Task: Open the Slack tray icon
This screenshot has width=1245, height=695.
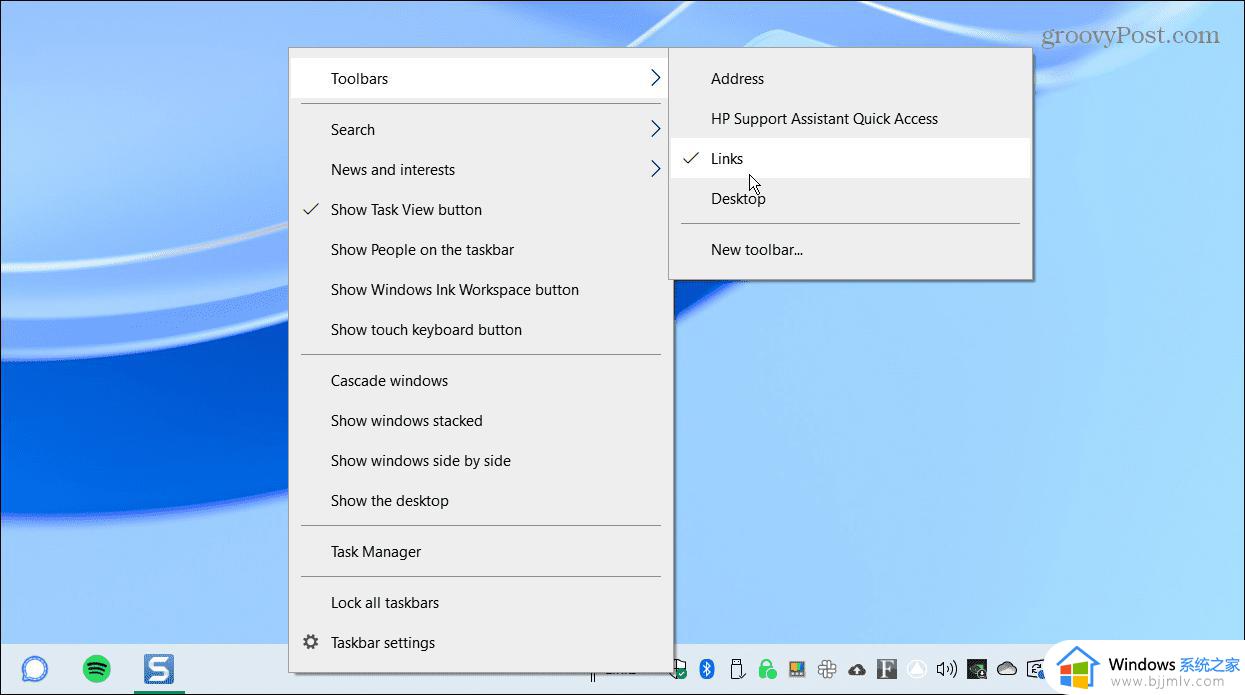Action: tap(827, 669)
